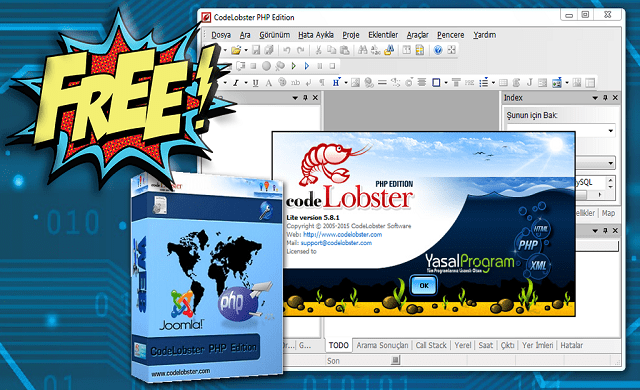Expand the heading H dropdown arrow
This screenshot has width=640, height=390.
click(346, 83)
